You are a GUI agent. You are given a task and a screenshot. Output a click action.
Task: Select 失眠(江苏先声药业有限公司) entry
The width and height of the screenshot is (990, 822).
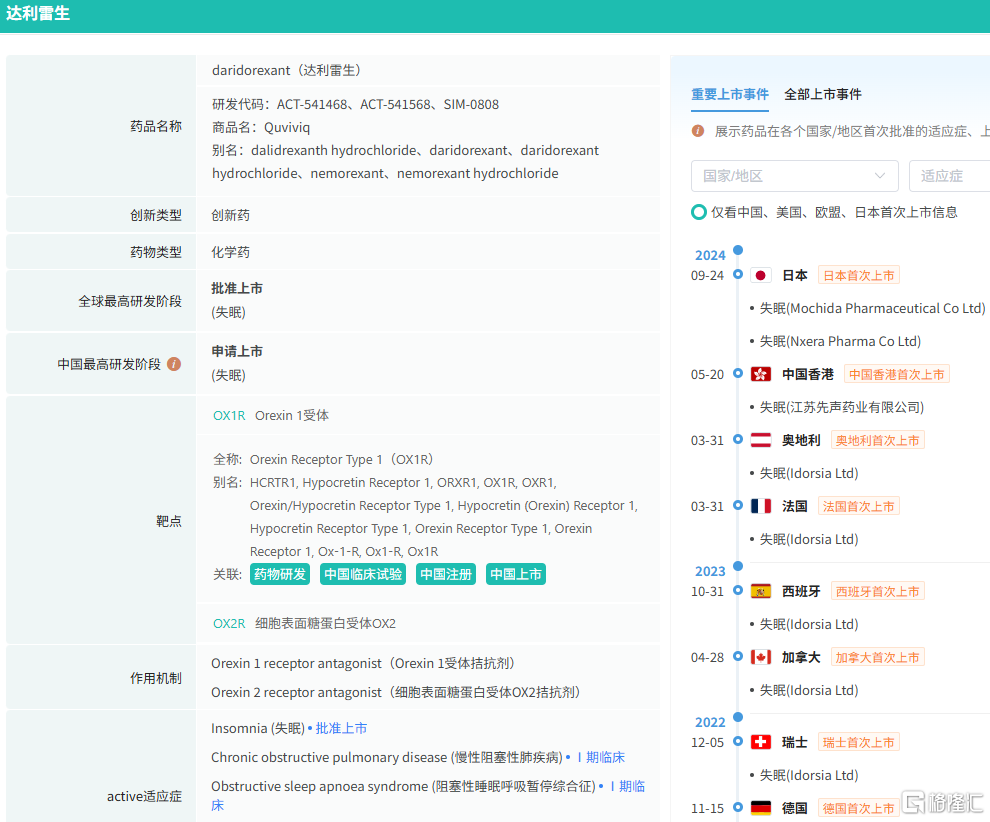click(x=842, y=407)
